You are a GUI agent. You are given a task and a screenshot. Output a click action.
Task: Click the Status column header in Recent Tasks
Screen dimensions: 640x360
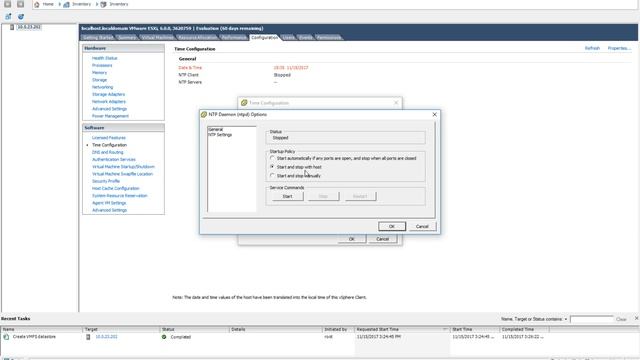point(194,329)
